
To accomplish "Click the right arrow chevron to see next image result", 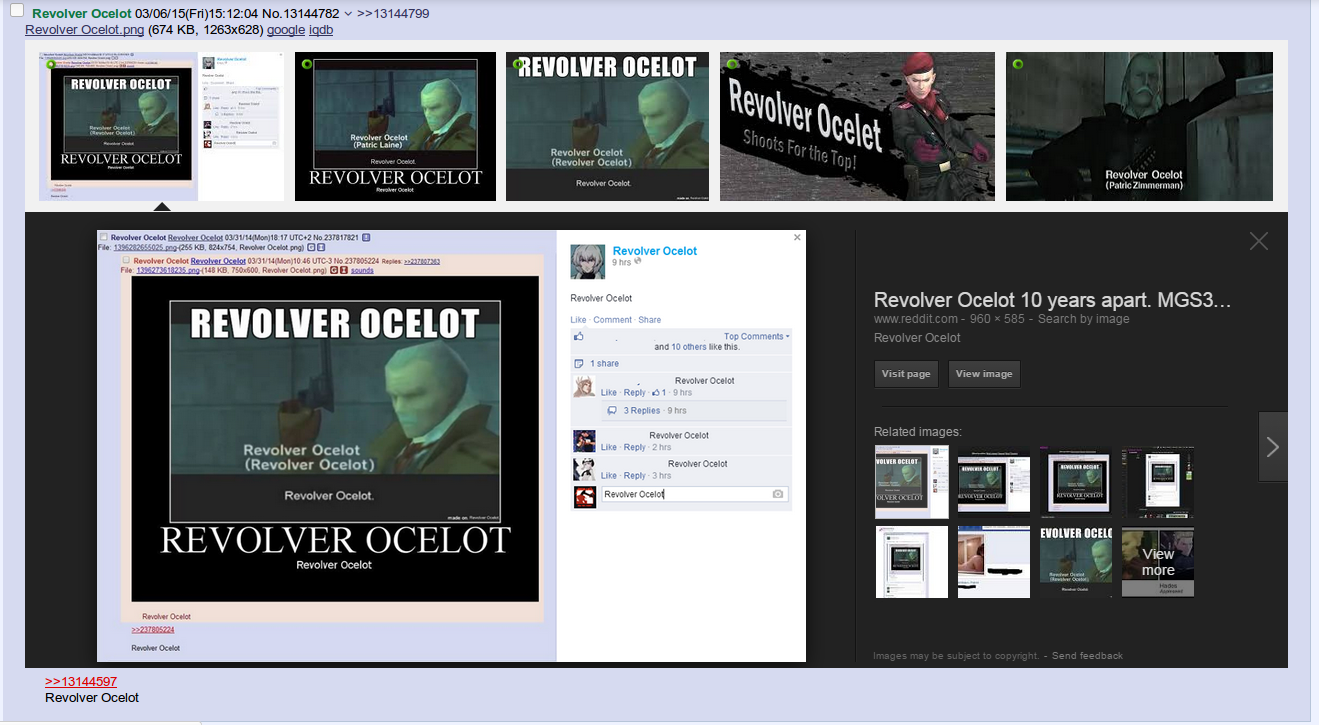I will click(1273, 446).
